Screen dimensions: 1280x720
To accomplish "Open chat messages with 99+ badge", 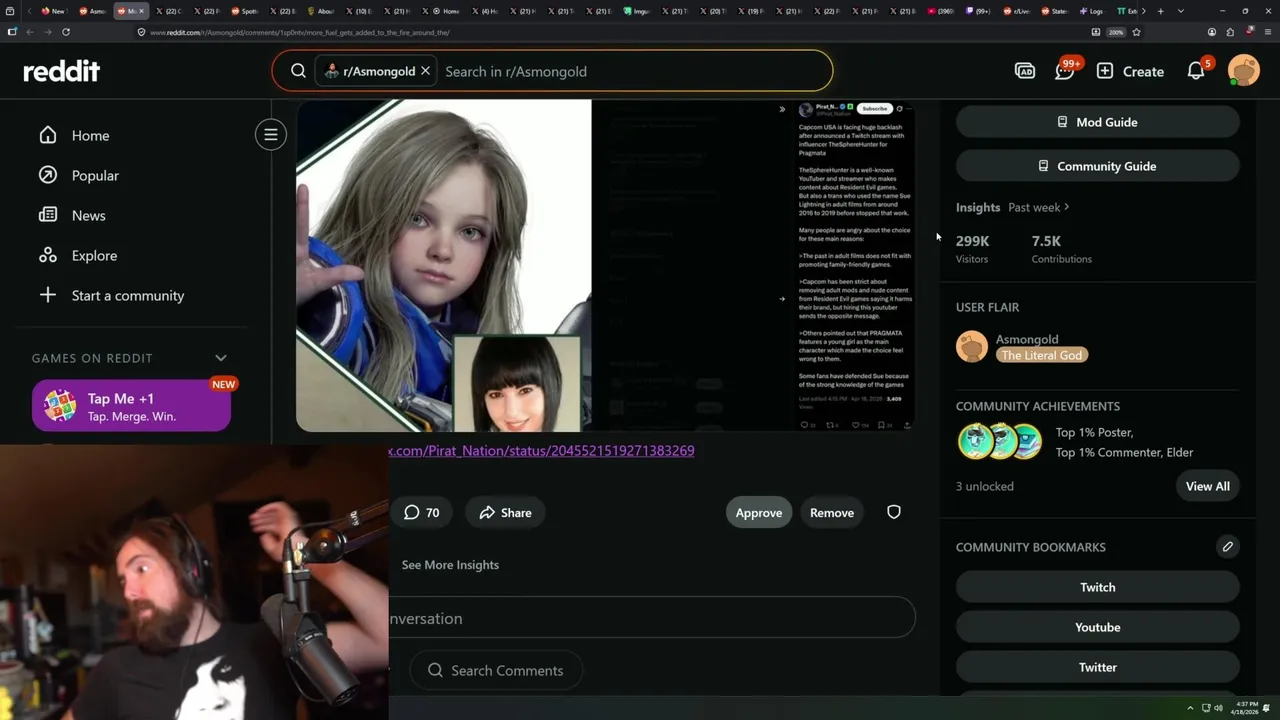I will (1066, 71).
